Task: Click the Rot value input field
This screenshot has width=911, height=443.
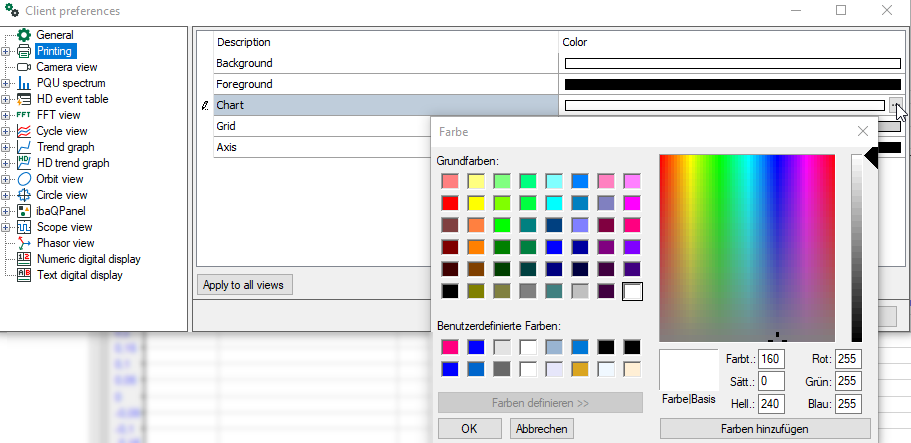Action: [848, 359]
